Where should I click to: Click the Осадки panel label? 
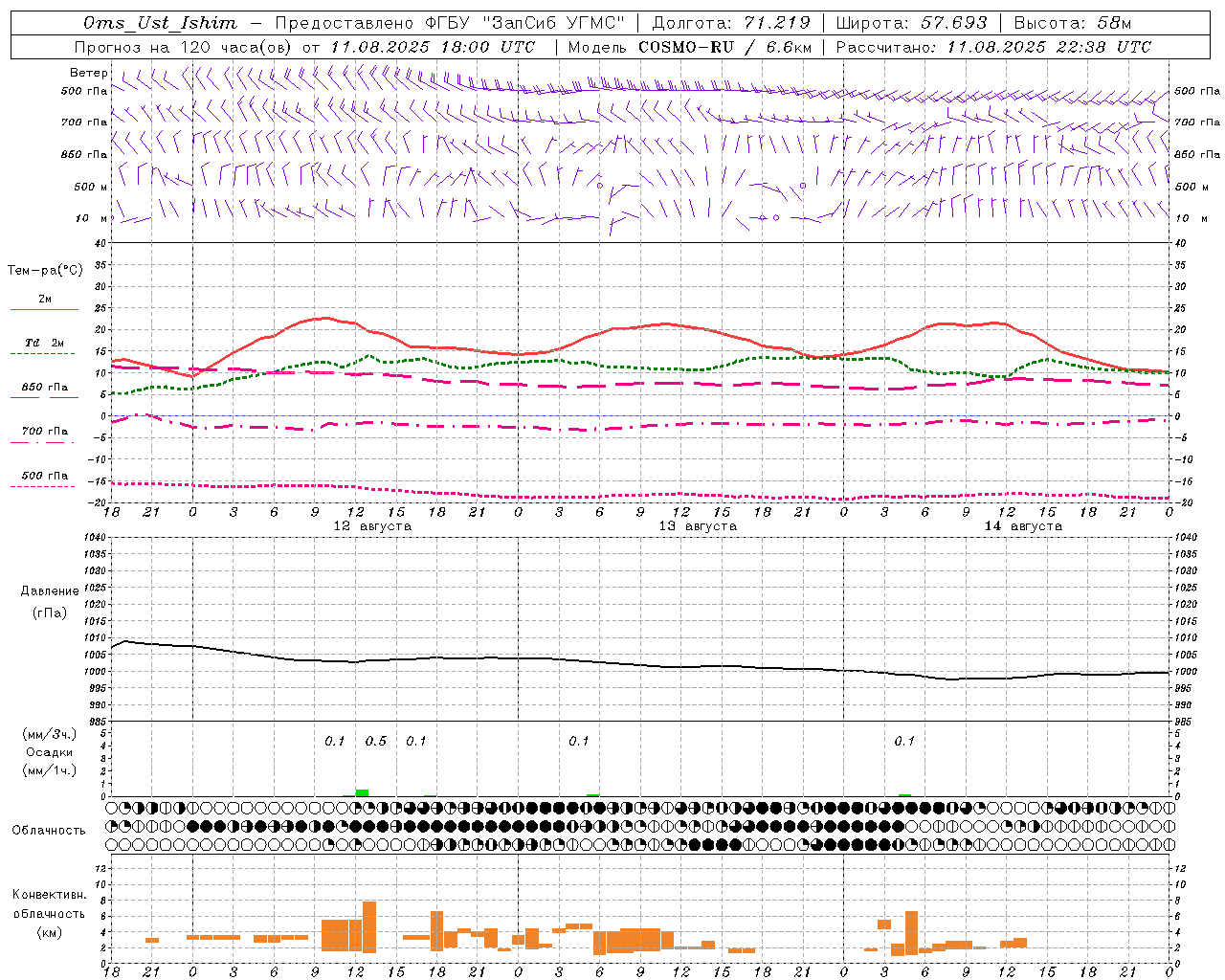[x=50, y=752]
